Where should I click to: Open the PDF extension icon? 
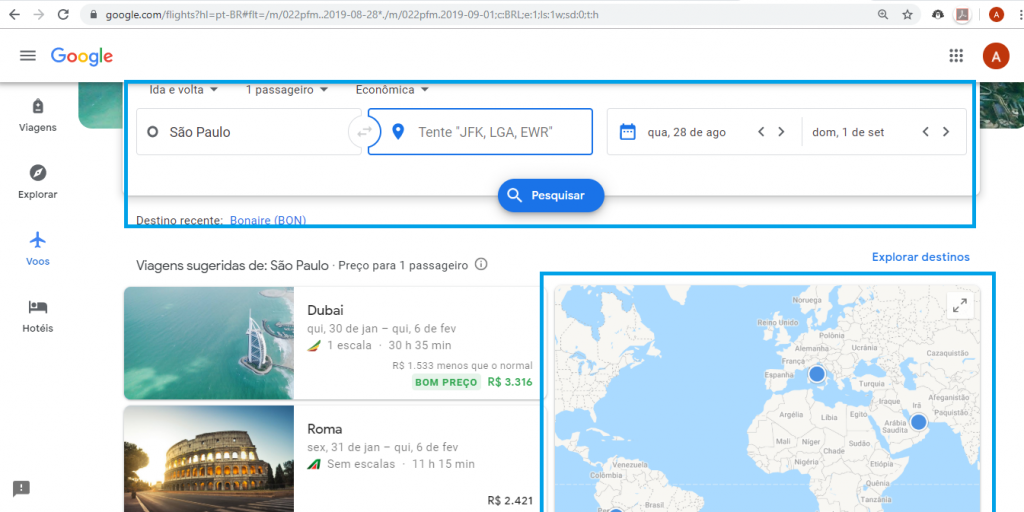(x=961, y=14)
